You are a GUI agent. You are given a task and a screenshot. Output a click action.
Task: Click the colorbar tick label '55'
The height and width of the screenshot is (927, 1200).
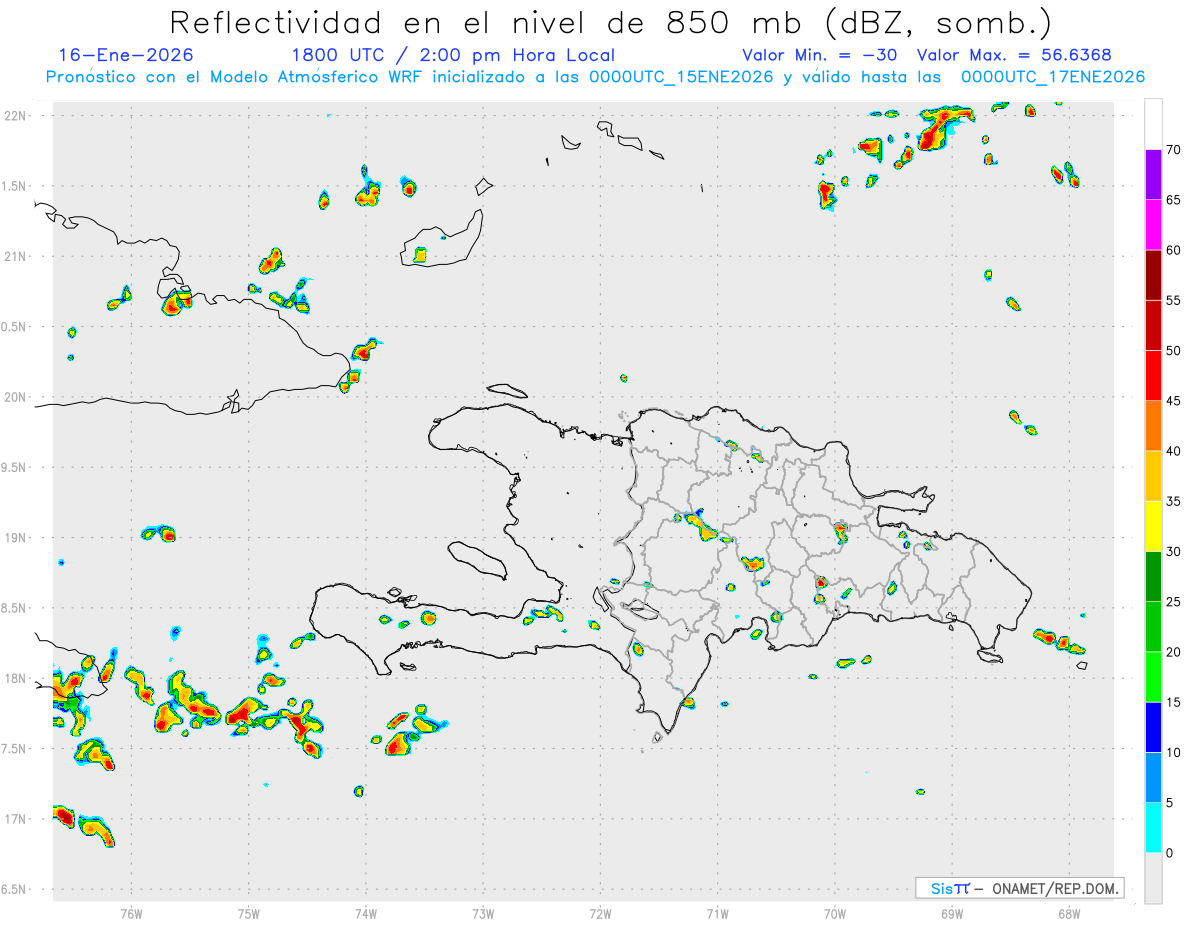[1174, 300]
